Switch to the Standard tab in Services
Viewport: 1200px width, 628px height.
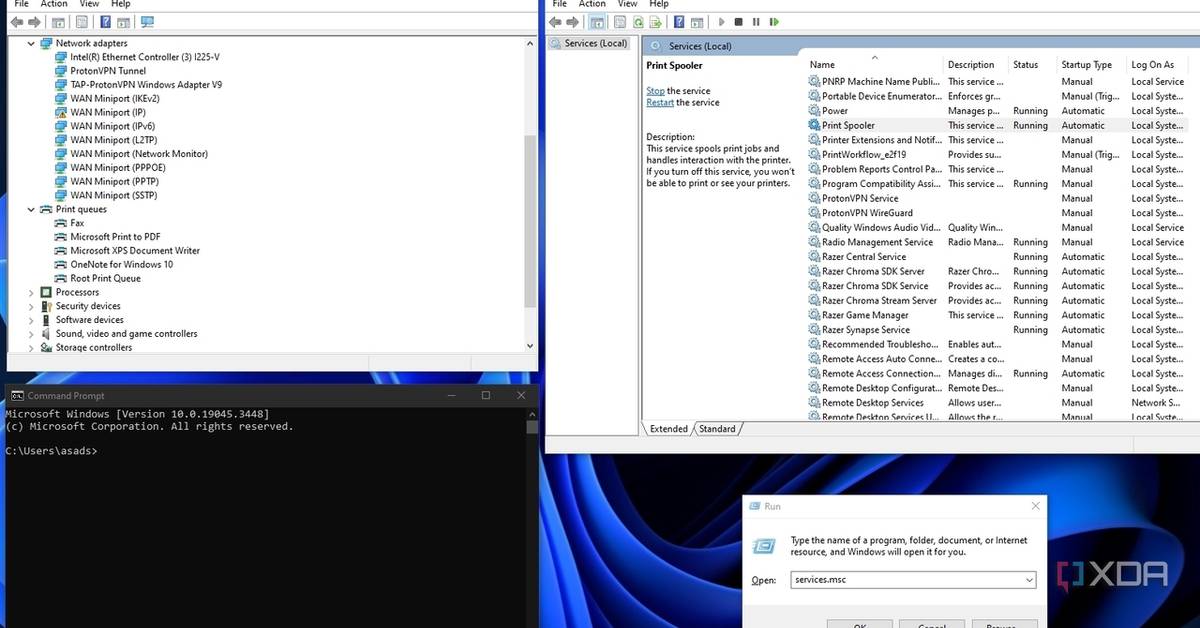716,429
